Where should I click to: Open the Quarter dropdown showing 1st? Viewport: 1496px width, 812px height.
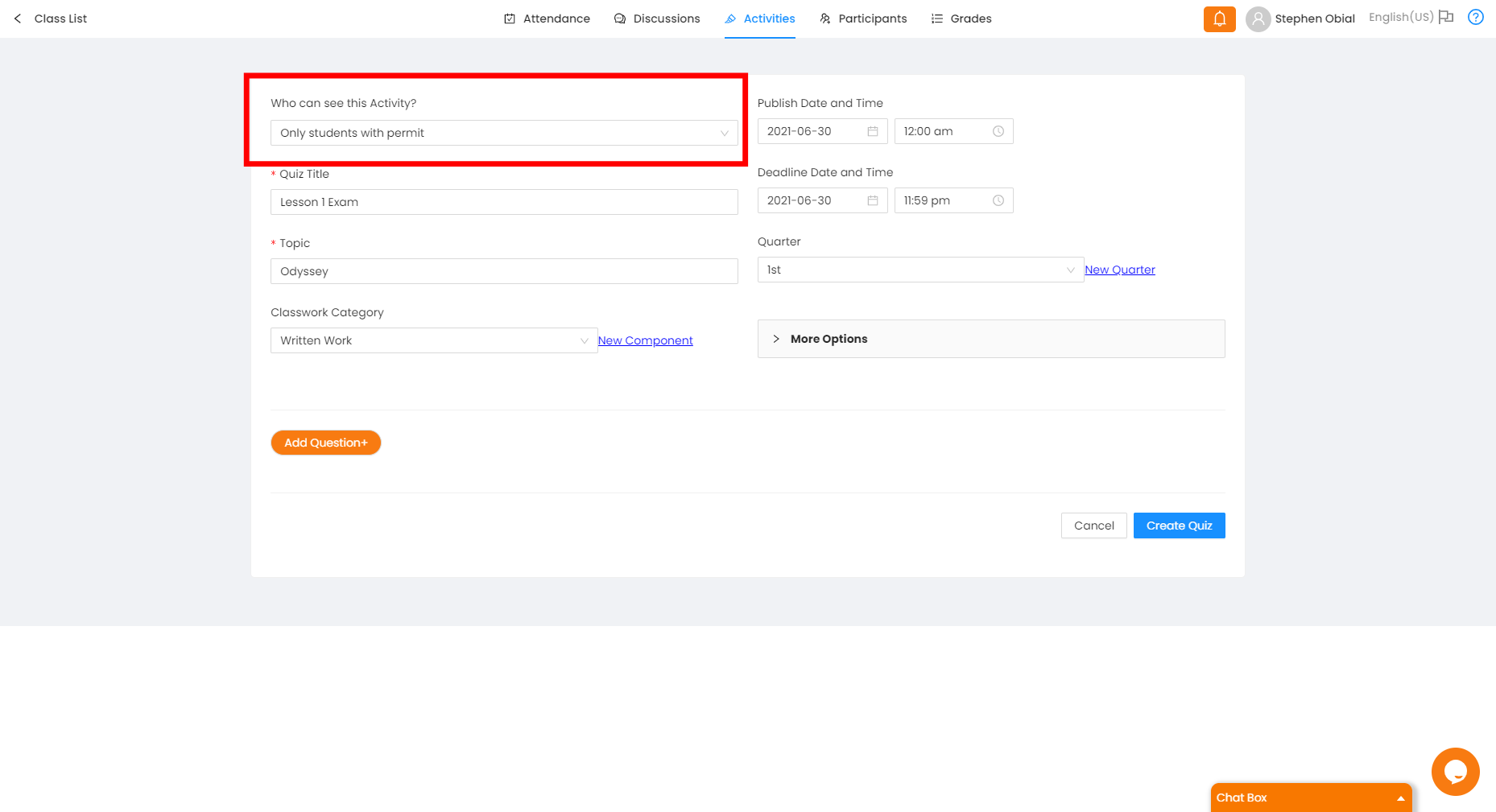[x=920, y=270]
